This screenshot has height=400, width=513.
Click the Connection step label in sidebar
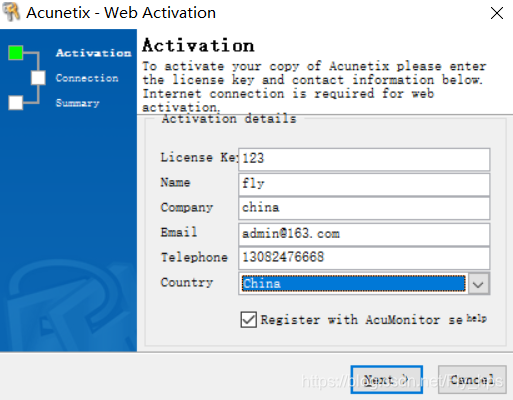pos(87,78)
